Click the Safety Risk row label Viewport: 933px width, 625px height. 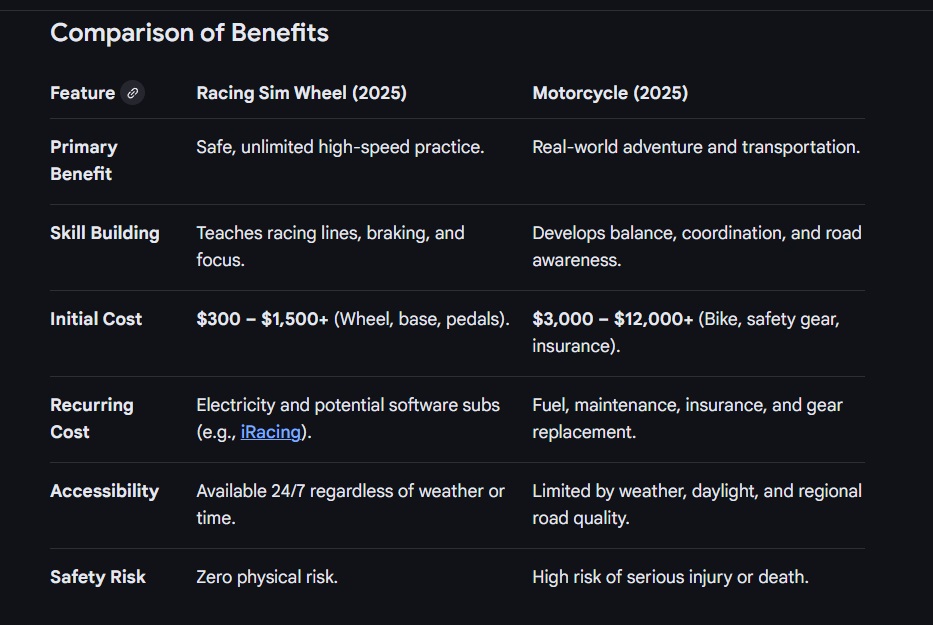click(97, 577)
